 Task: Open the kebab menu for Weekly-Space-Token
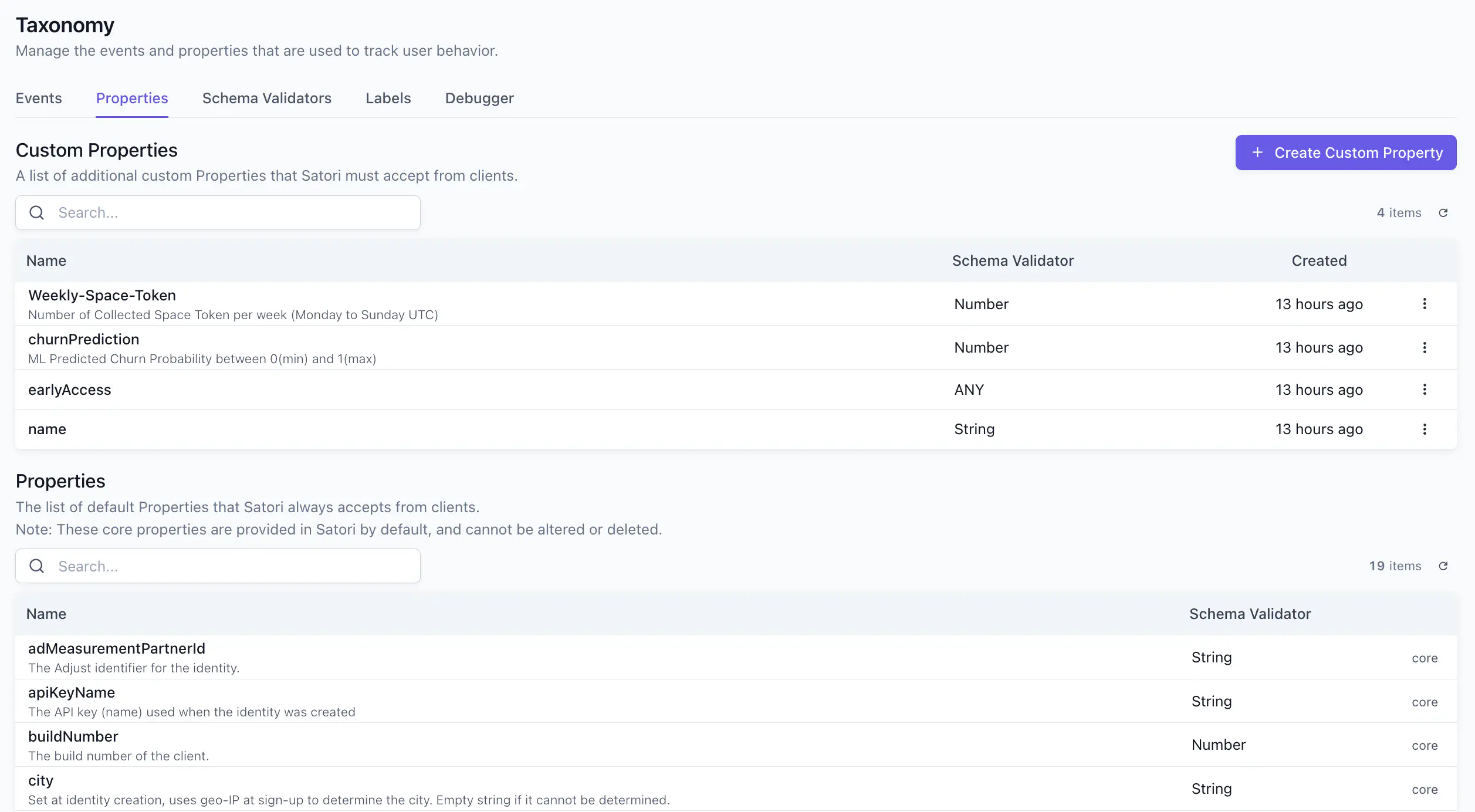1425,303
